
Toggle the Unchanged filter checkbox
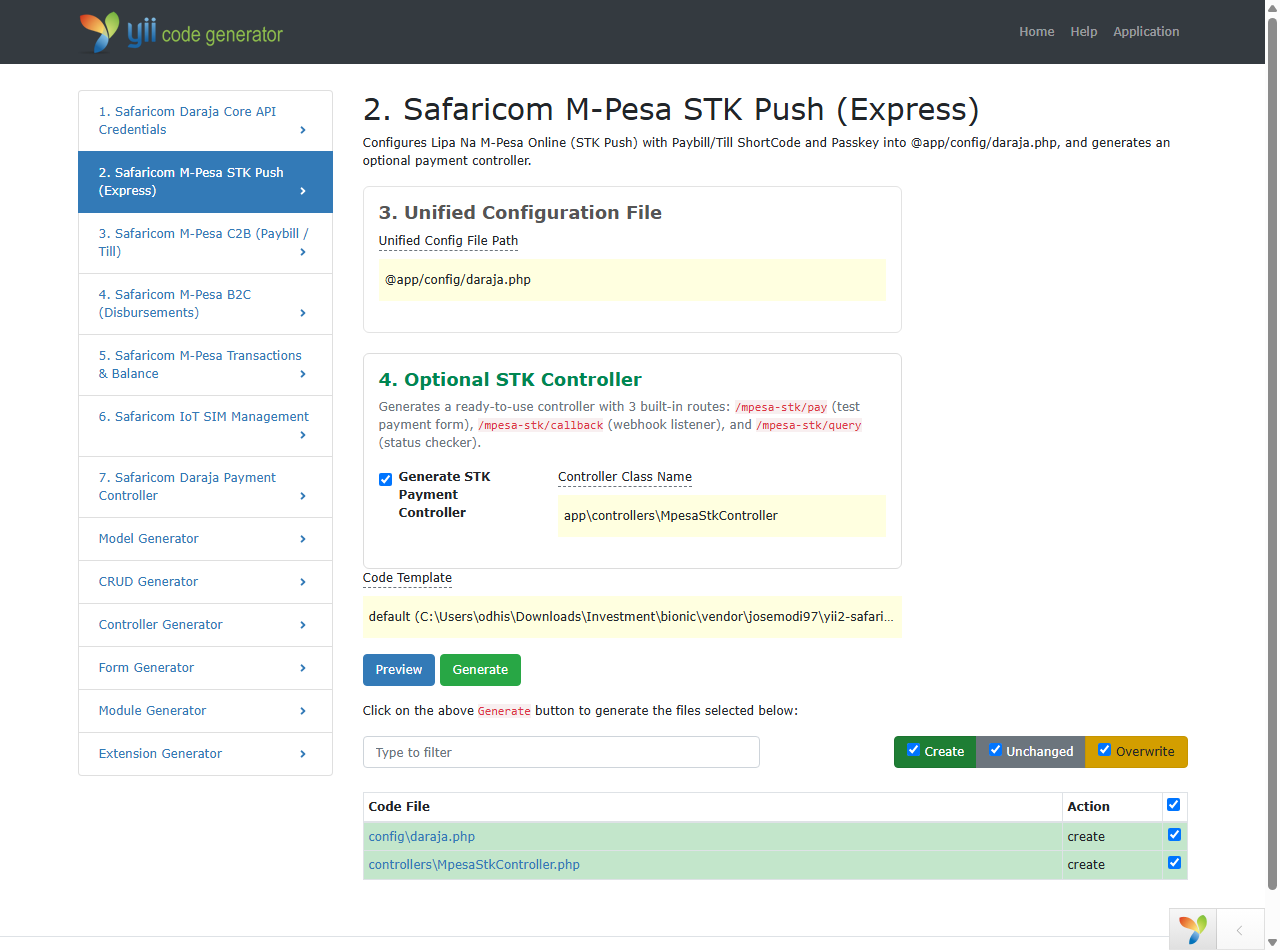tap(995, 750)
